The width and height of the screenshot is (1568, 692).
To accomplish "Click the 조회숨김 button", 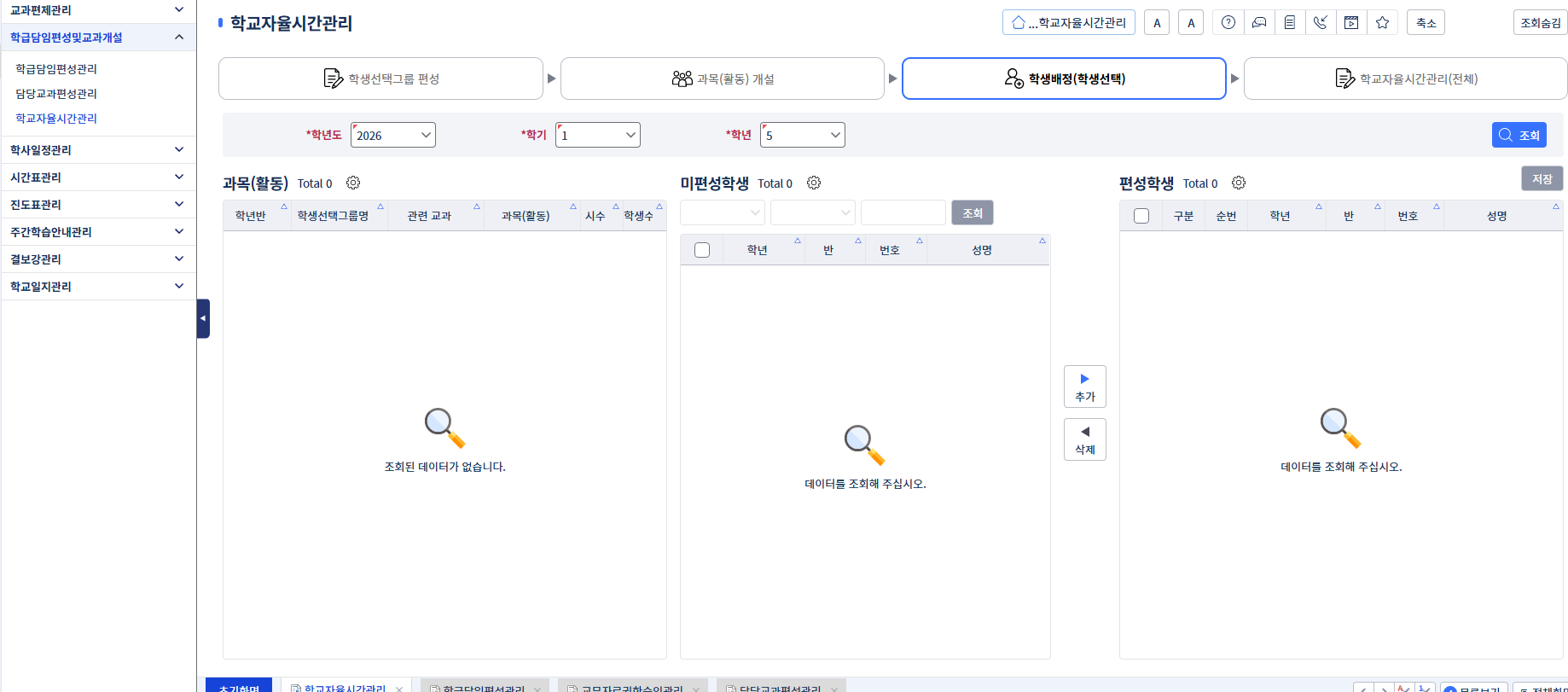I will [x=1541, y=23].
